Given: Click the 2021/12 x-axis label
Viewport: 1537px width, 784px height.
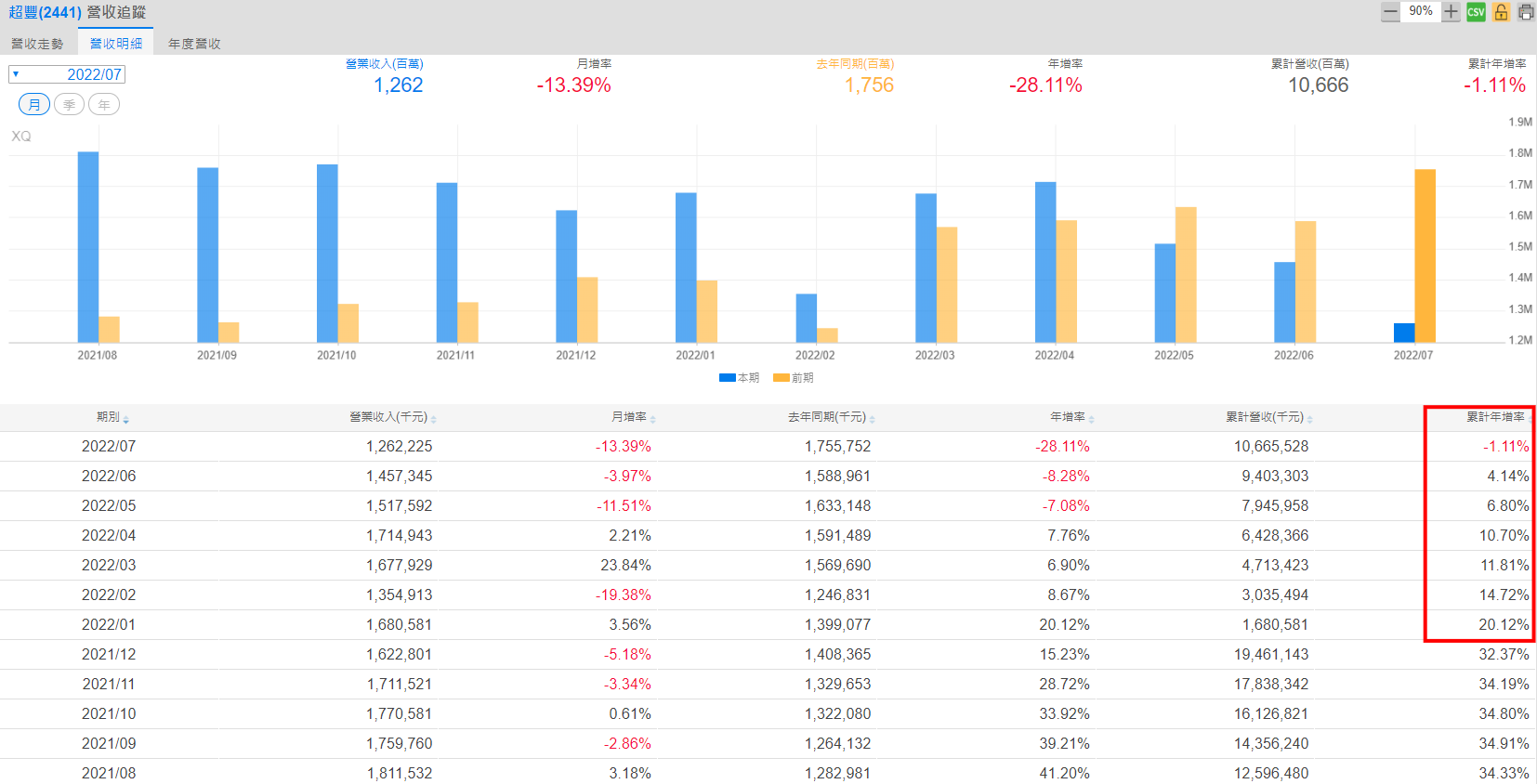Looking at the screenshot, I should click(576, 355).
